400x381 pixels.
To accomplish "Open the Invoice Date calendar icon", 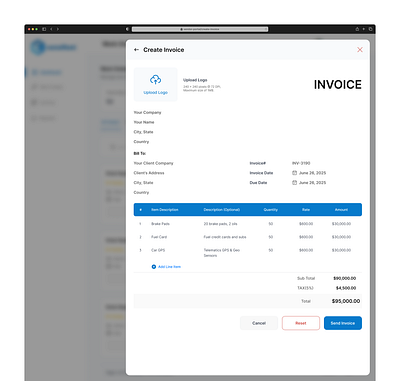I will point(295,173).
